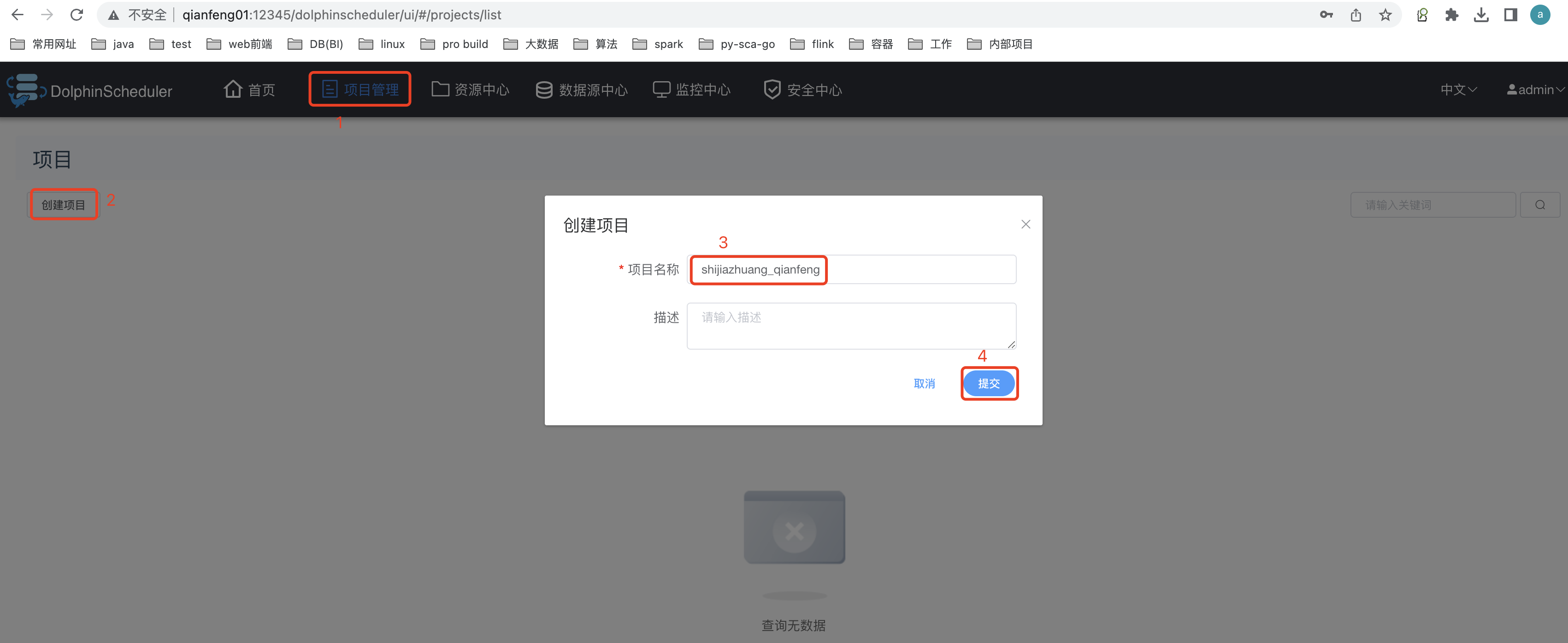Open 数据源中心 datasource center
Image resolution: width=1568 pixels, height=643 pixels.
click(x=581, y=89)
